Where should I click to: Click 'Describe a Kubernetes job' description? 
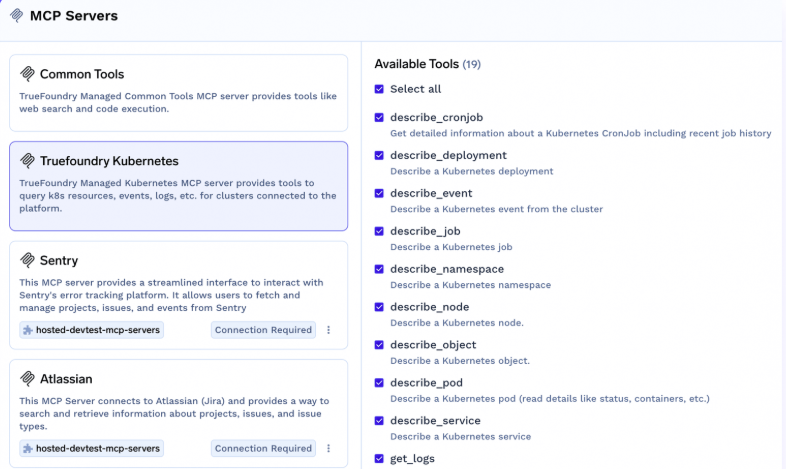click(451, 247)
